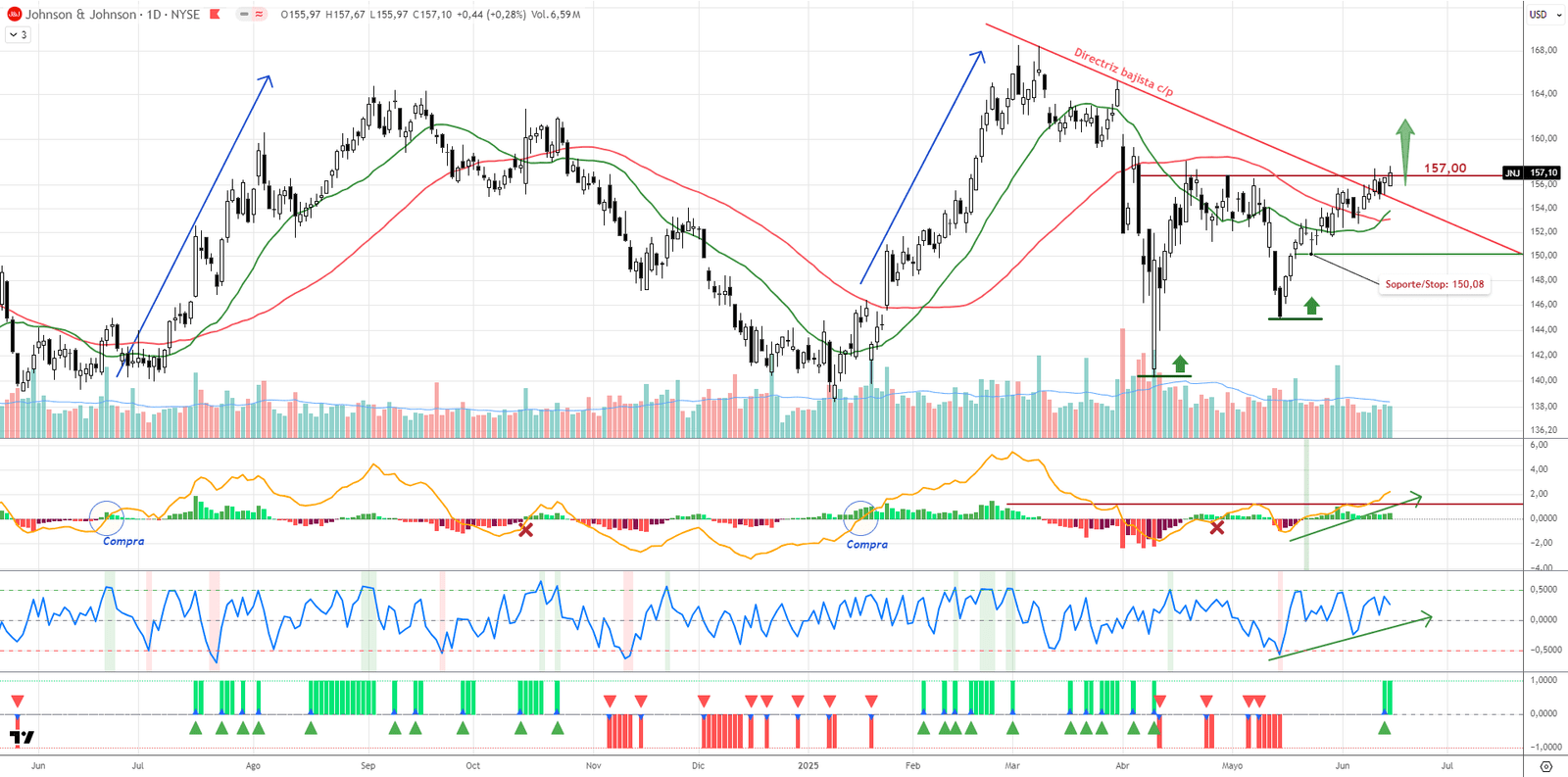Click the 164,00 price scale label

click(x=1544, y=94)
